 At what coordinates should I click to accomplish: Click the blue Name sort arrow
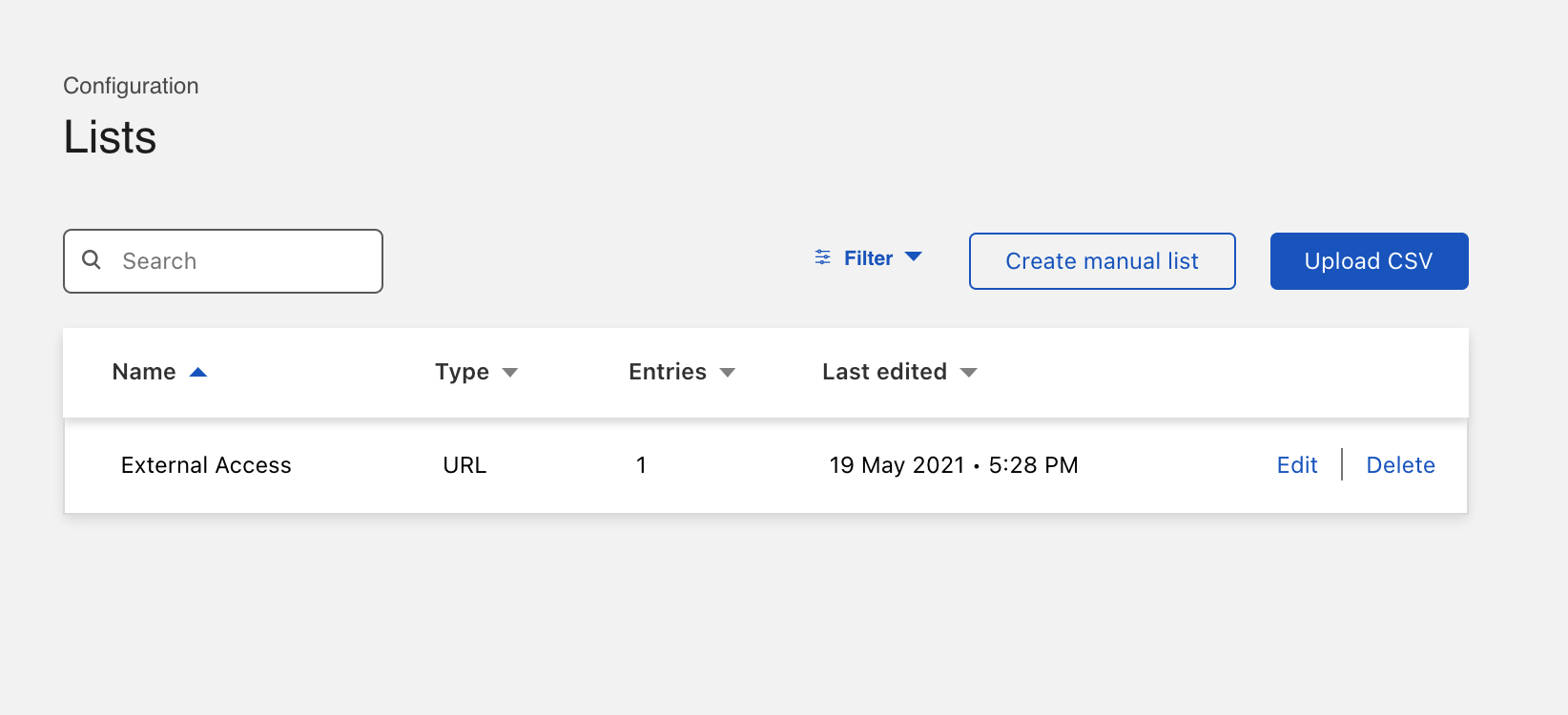point(198,372)
